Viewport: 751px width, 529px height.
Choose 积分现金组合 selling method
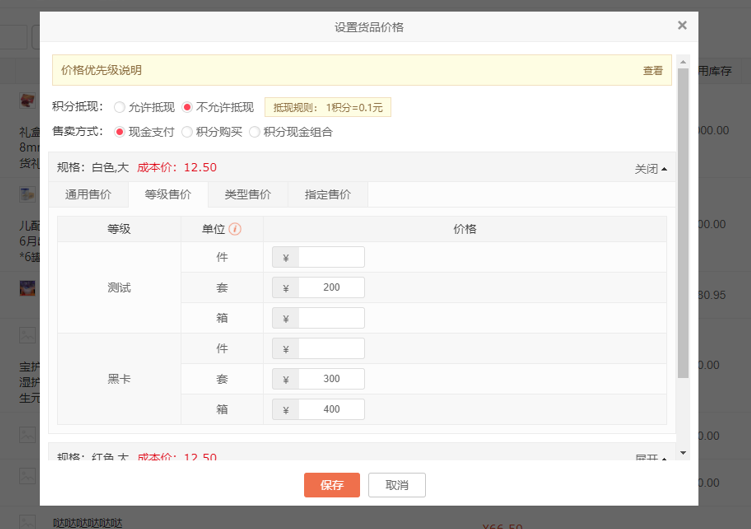pyautogui.click(x=255, y=132)
